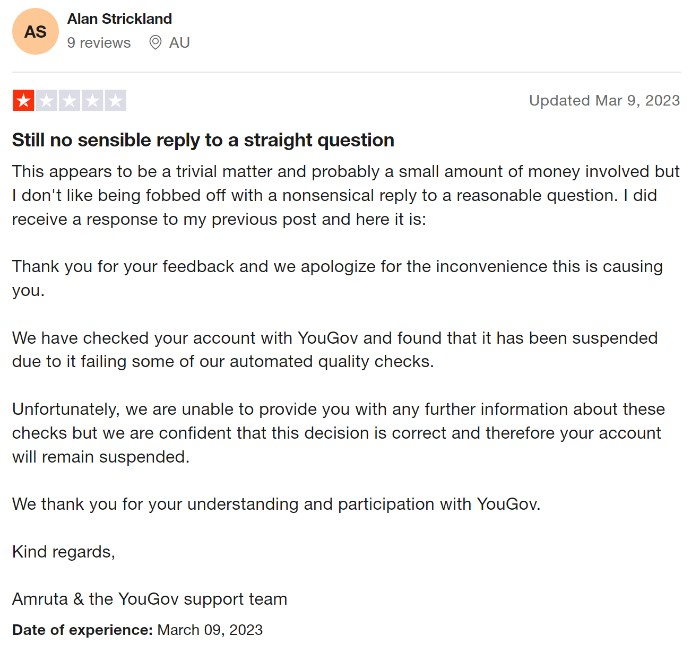Click the Kind regards line
The height and width of the screenshot is (653, 700).
pyautogui.click(x=63, y=552)
